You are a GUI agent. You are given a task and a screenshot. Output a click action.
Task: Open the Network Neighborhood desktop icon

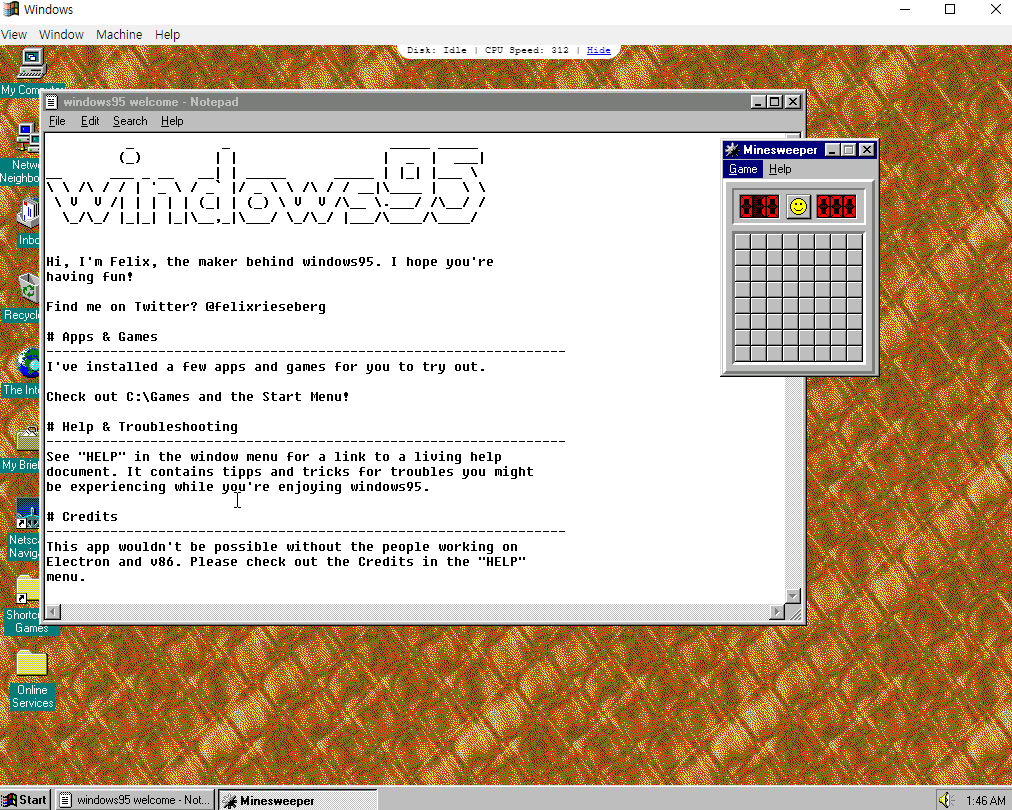[27, 139]
